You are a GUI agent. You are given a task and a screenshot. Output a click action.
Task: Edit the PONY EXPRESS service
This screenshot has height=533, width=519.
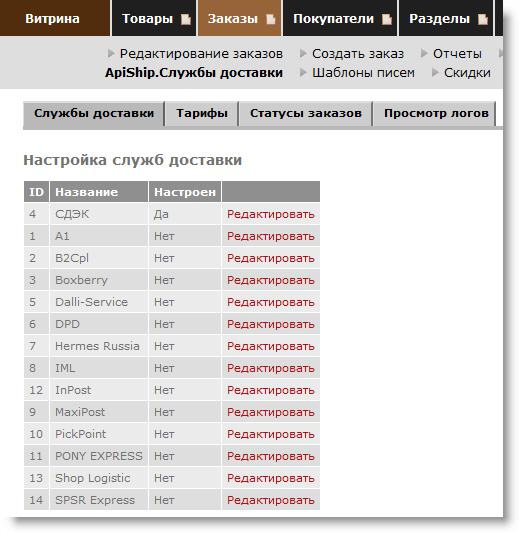[x=271, y=456]
